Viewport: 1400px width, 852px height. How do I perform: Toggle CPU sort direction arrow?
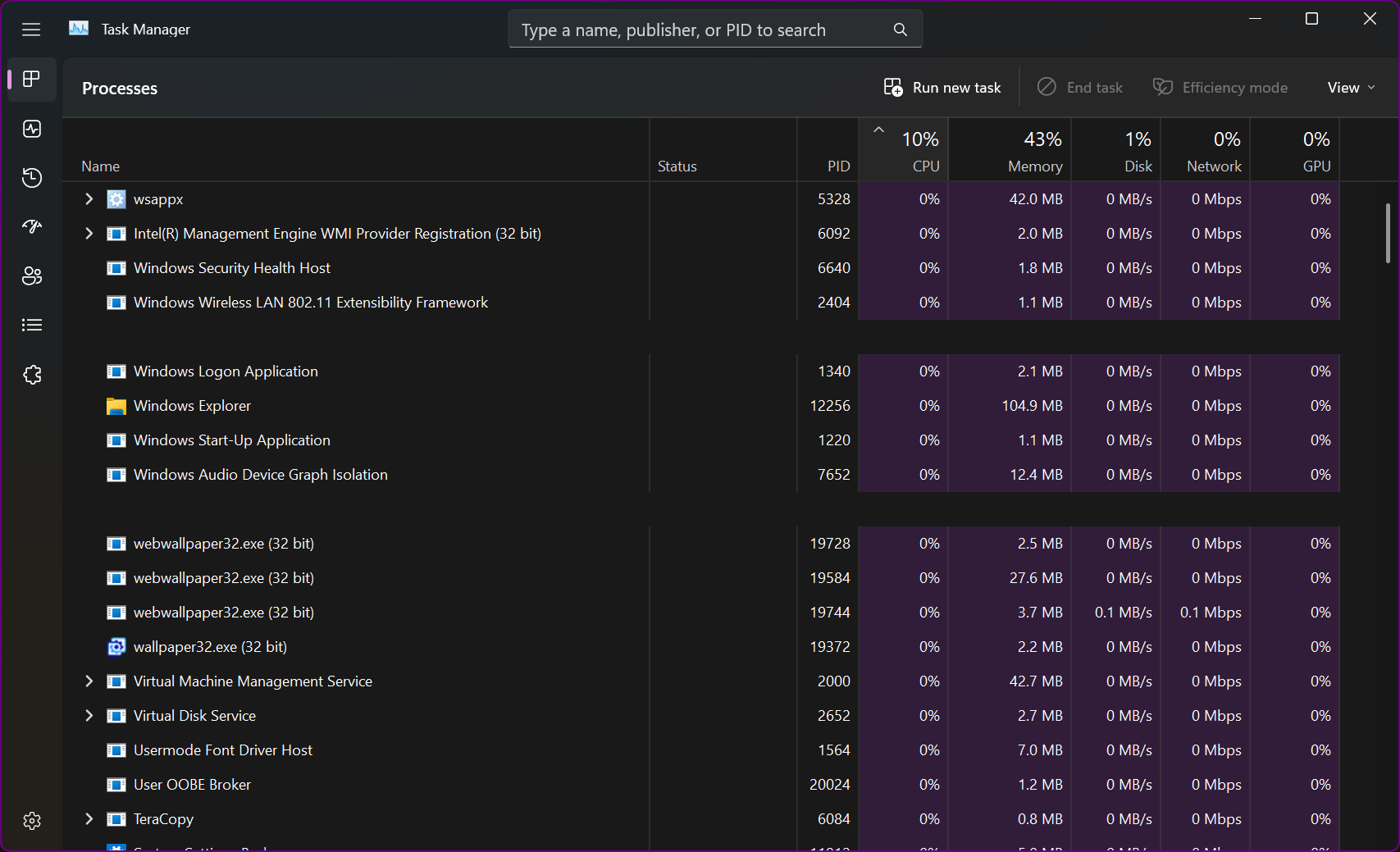878,130
